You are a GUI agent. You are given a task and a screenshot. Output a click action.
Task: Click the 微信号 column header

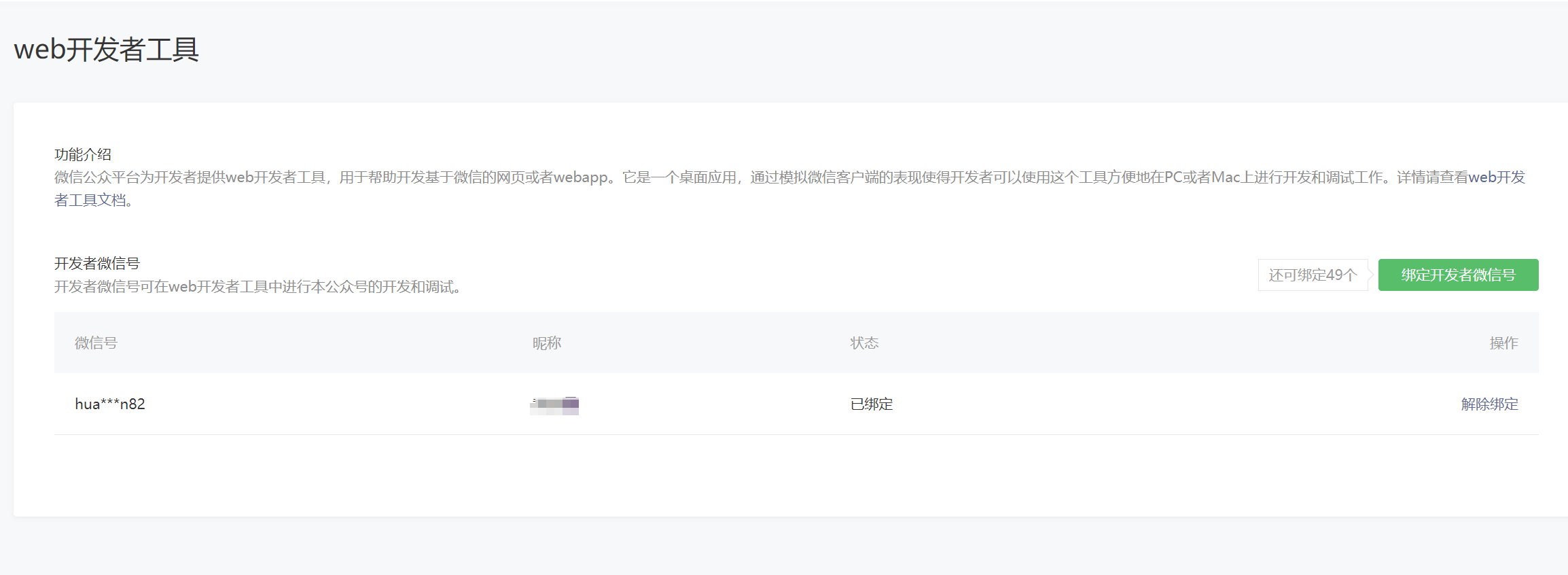click(x=96, y=343)
